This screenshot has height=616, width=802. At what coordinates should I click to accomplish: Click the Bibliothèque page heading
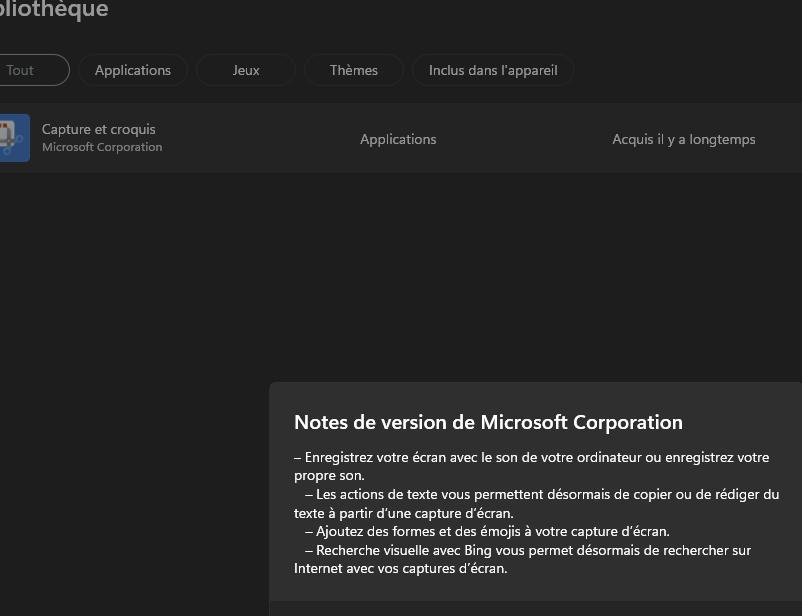pos(54,9)
